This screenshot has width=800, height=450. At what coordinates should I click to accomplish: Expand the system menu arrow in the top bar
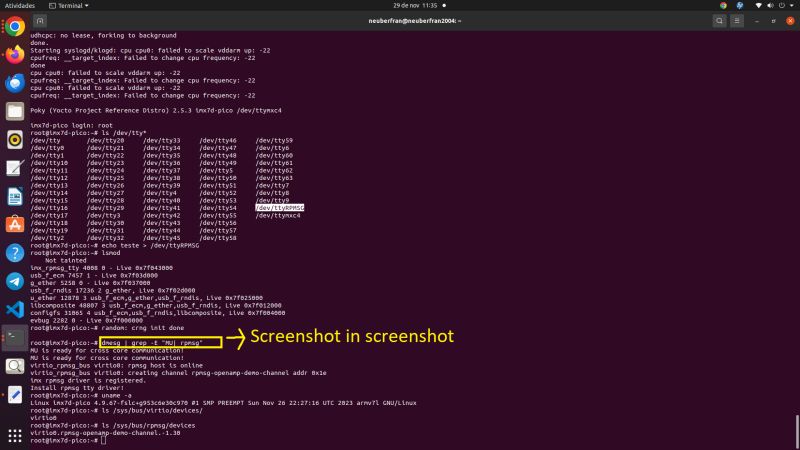792,6
